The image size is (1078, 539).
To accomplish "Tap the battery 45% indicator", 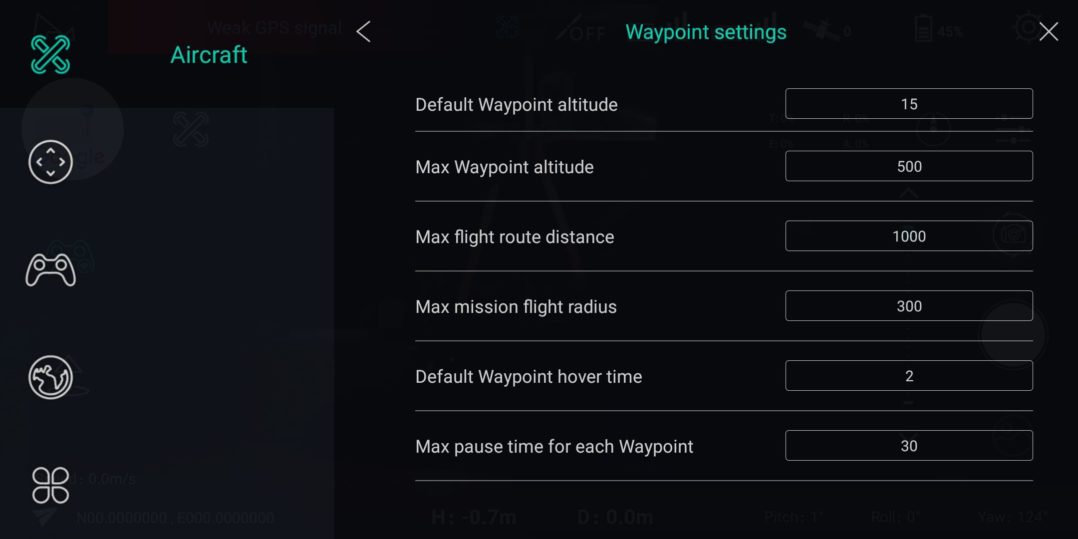I will [937, 30].
